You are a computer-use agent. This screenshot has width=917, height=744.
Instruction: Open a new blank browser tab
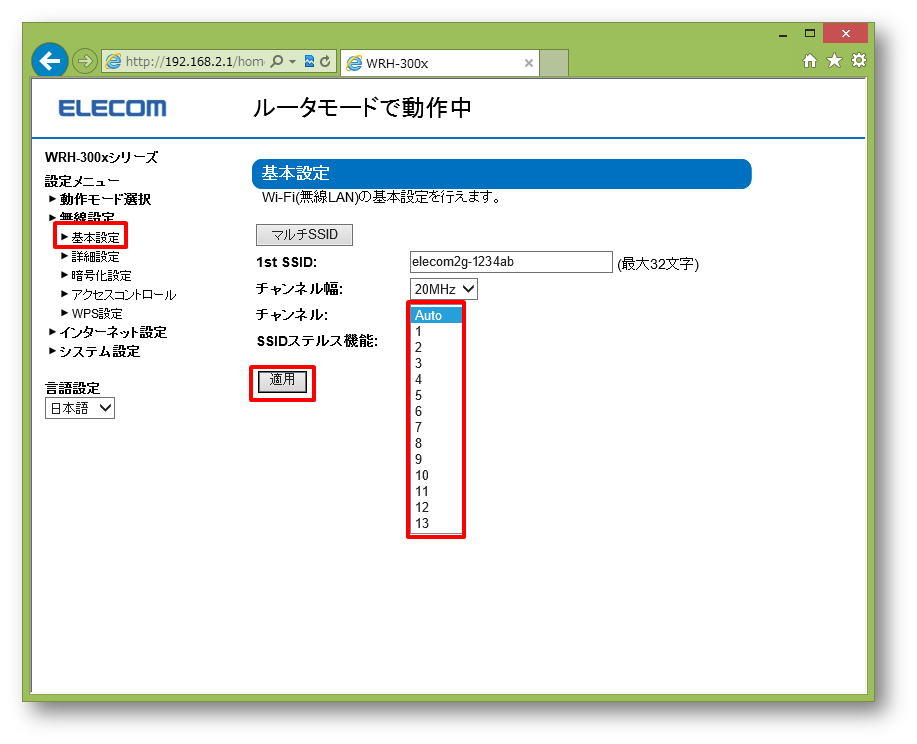tap(553, 63)
